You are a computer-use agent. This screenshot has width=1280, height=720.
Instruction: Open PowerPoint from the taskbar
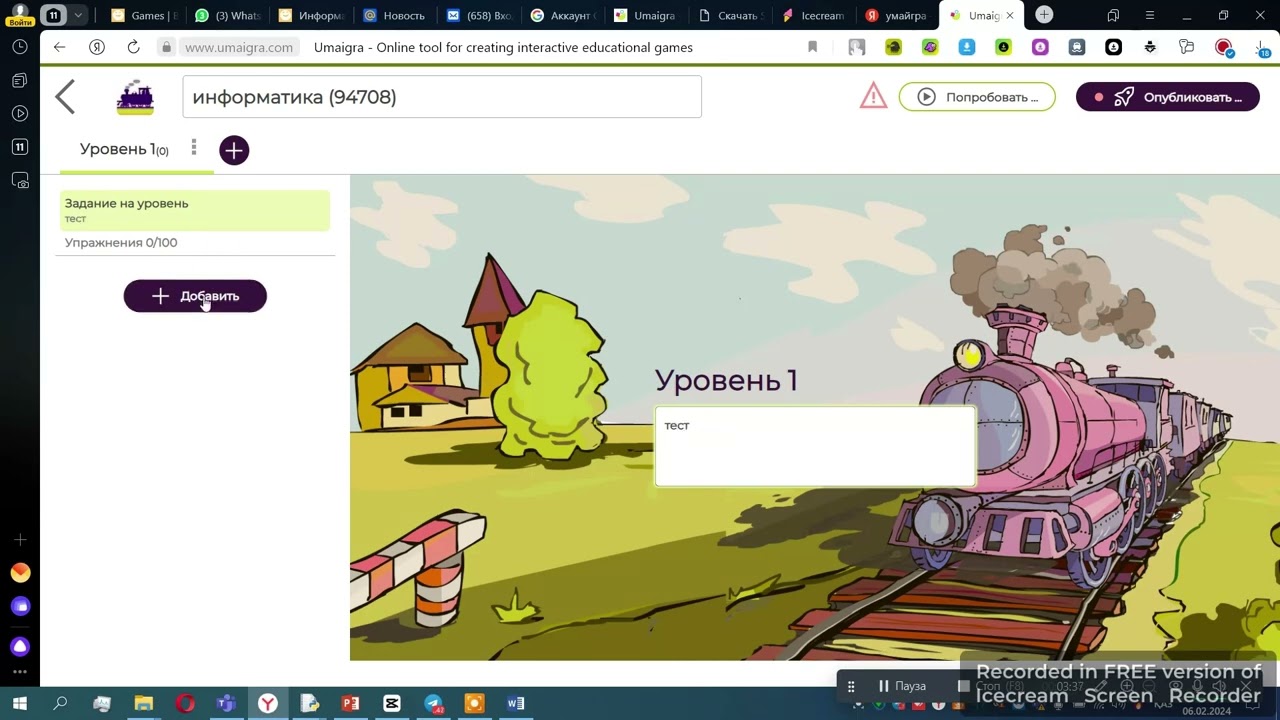coord(350,704)
